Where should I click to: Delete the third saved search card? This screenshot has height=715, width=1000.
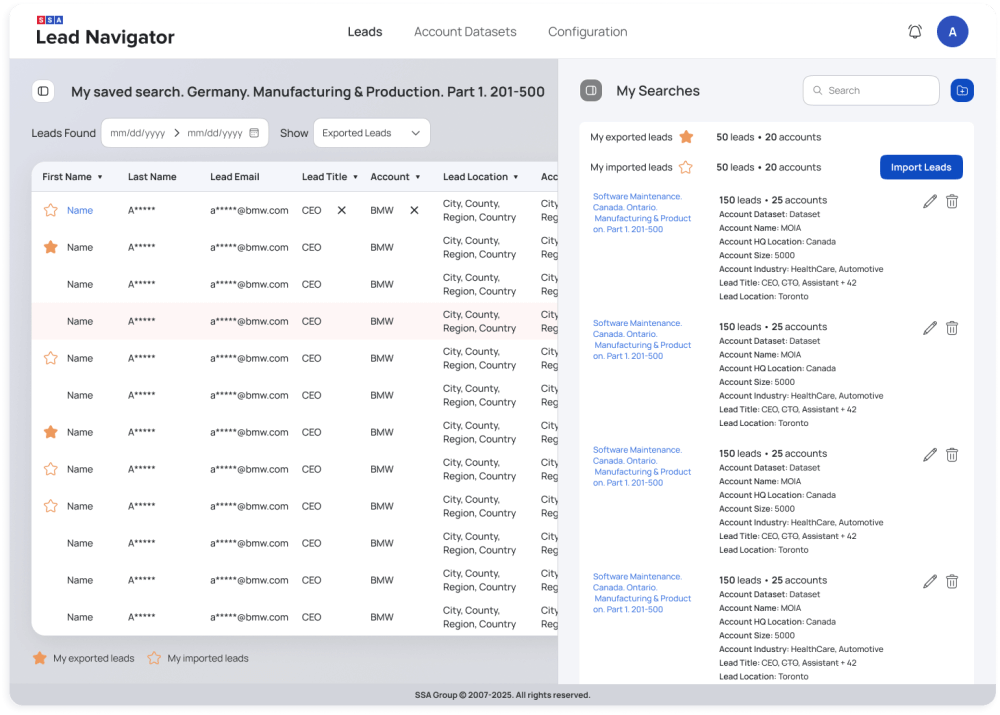(x=952, y=455)
